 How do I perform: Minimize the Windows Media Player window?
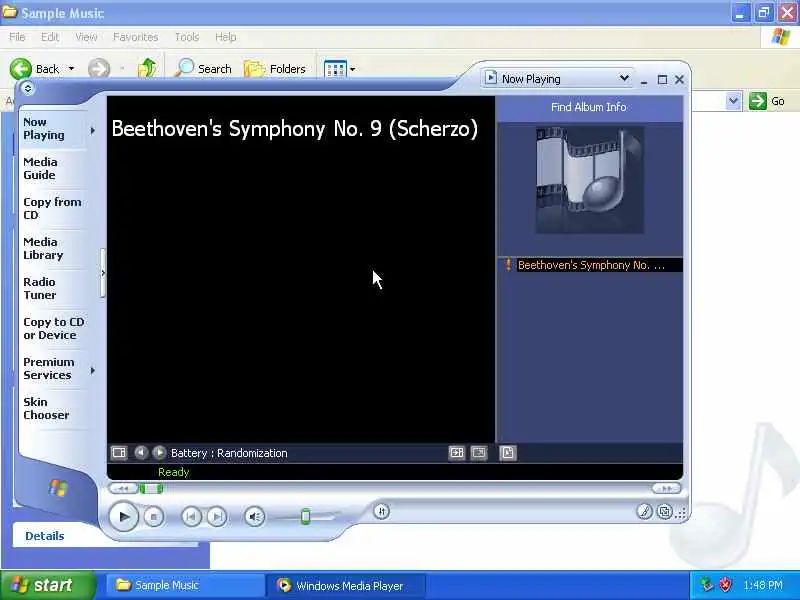click(644, 80)
